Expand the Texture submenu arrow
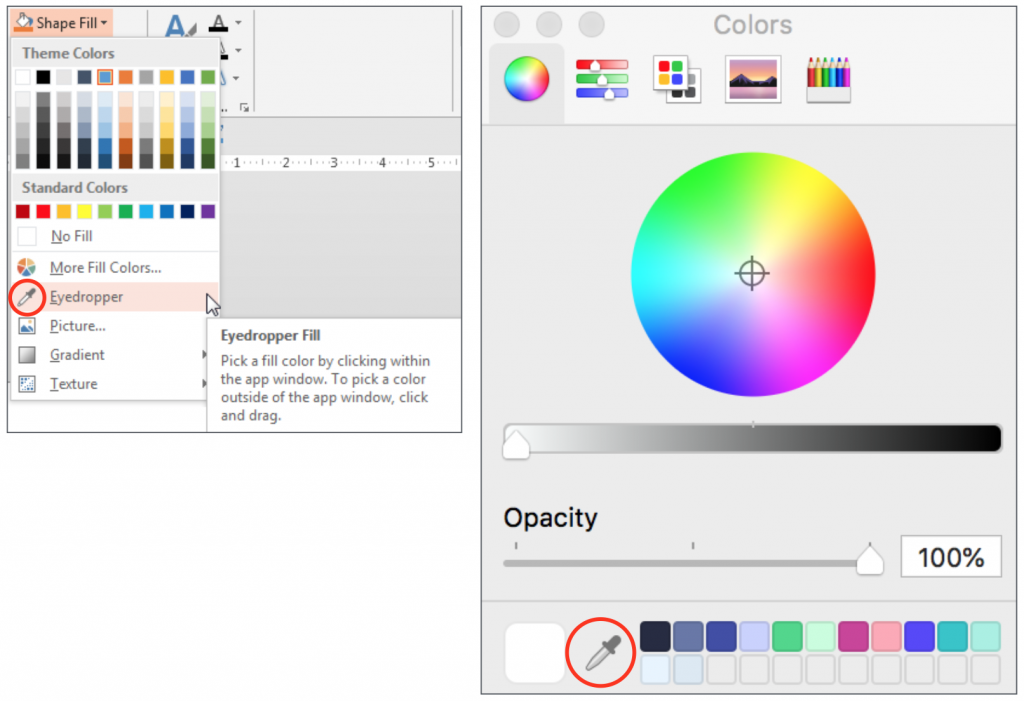The image size is (1024, 701). click(x=204, y=383)
